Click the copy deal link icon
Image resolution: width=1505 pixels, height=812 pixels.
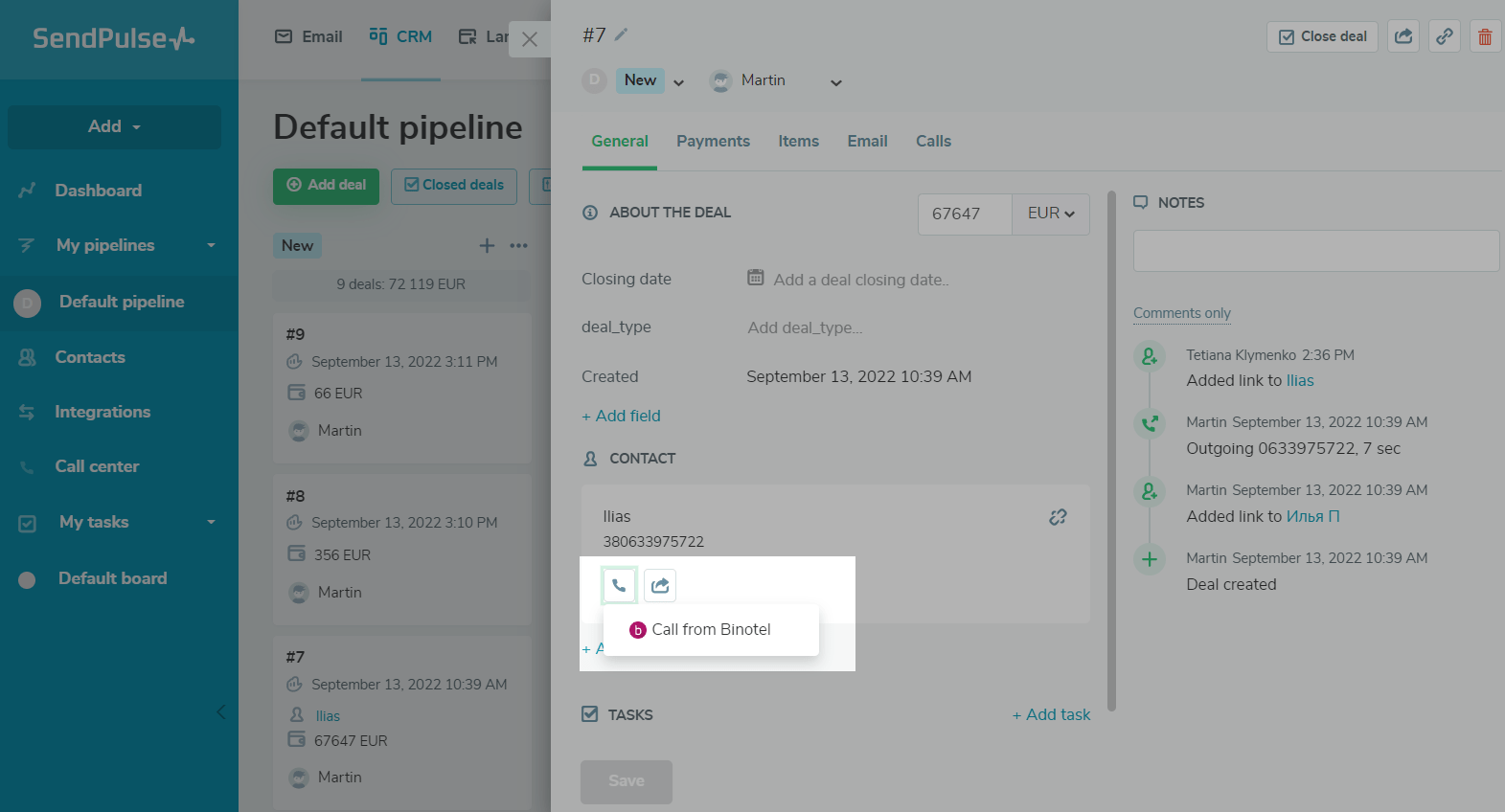click(x=1444, y=36)
